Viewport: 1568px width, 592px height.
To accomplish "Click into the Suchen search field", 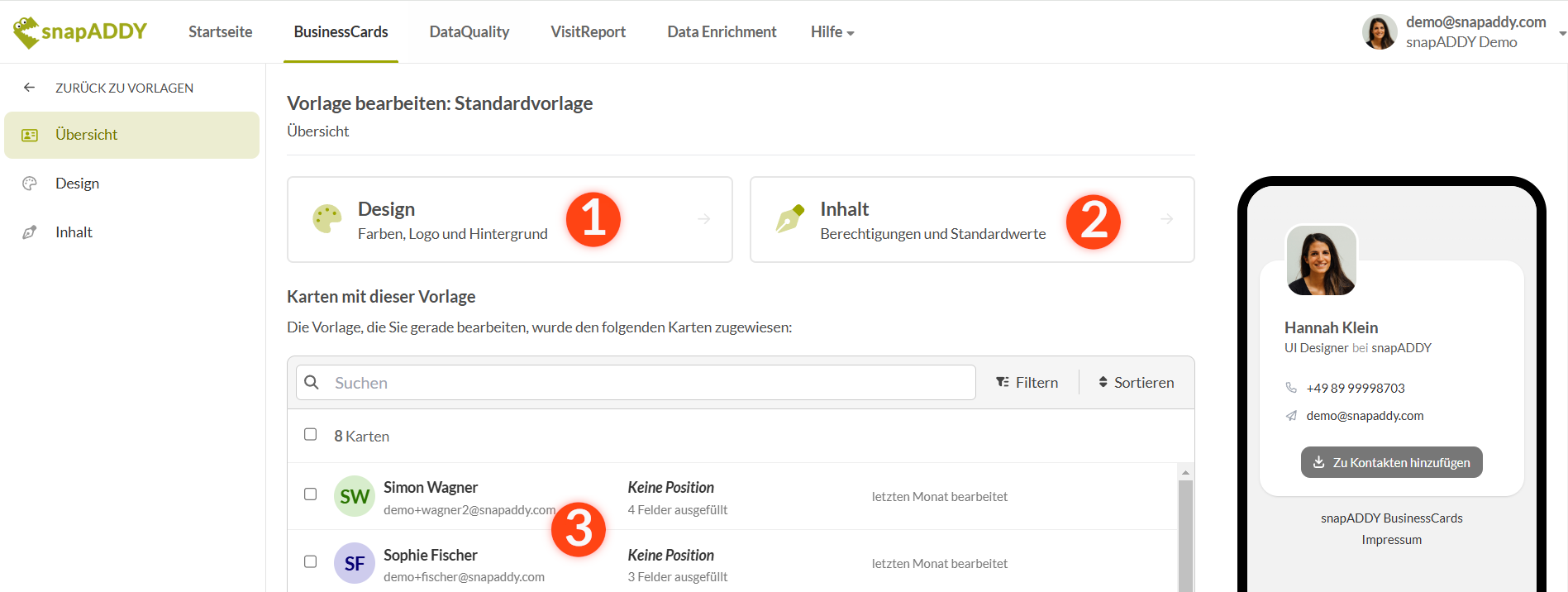I will pyautogui.click(x=645, y=383).
